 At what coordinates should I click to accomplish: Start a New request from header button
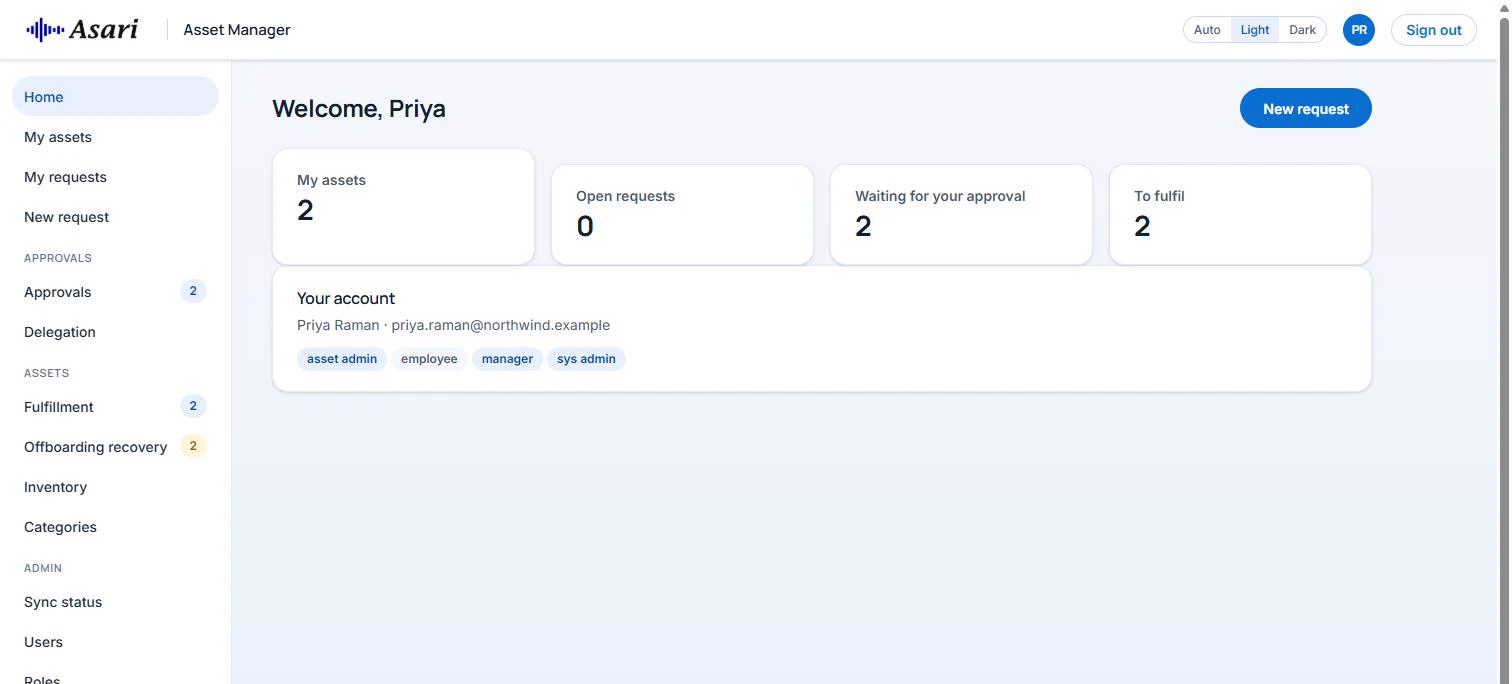pos(1306,109)
